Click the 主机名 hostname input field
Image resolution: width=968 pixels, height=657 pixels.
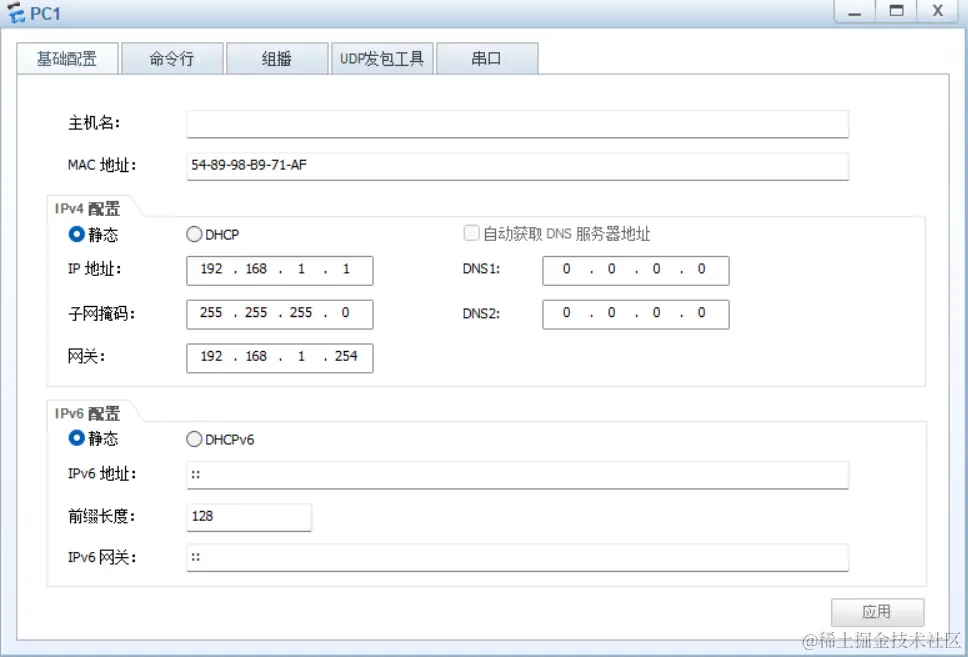516,123
